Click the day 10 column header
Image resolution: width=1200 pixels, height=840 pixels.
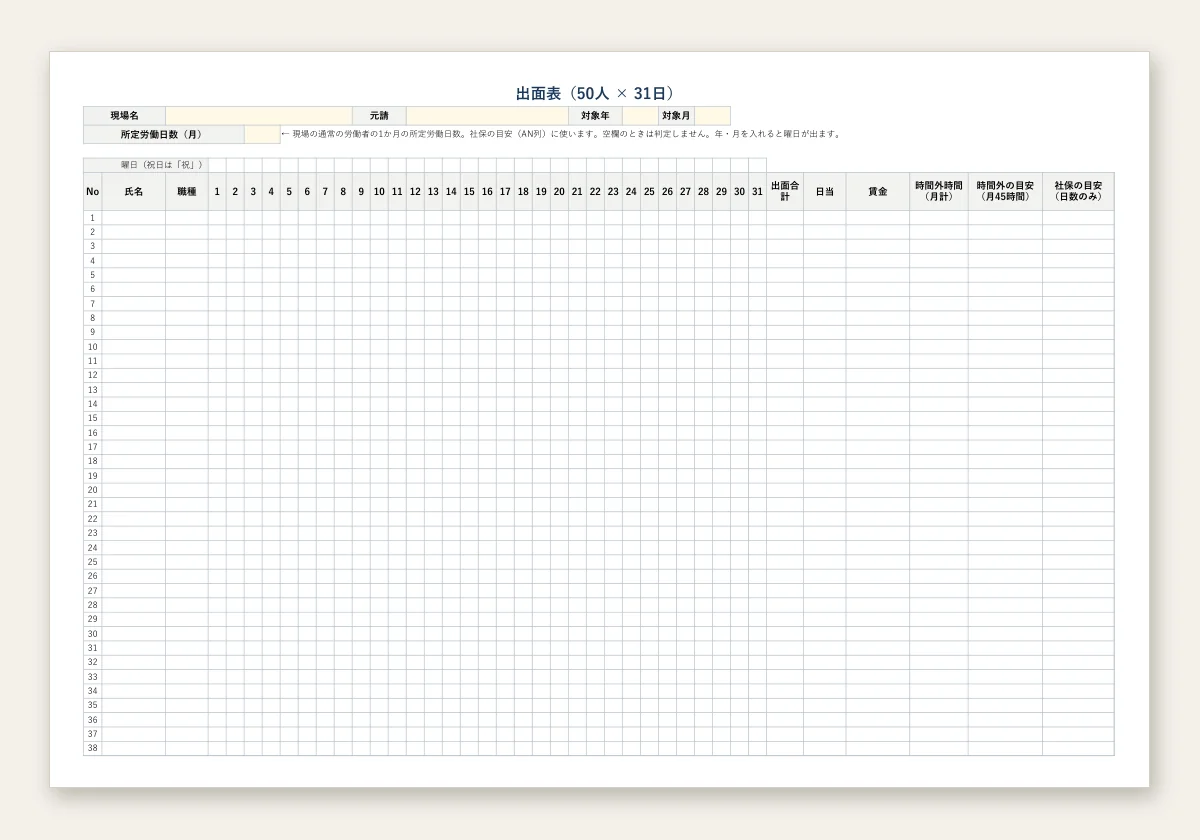379,191
